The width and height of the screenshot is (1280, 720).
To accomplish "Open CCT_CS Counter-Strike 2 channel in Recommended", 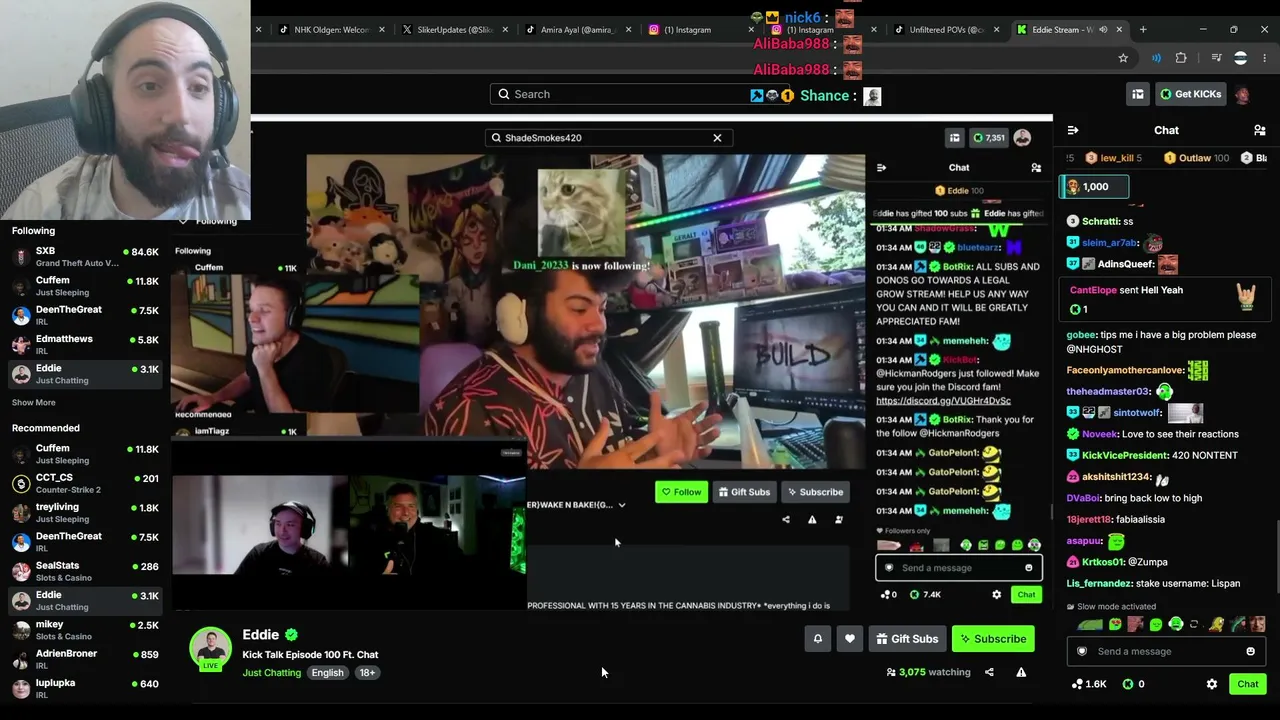I will point(85,483).
